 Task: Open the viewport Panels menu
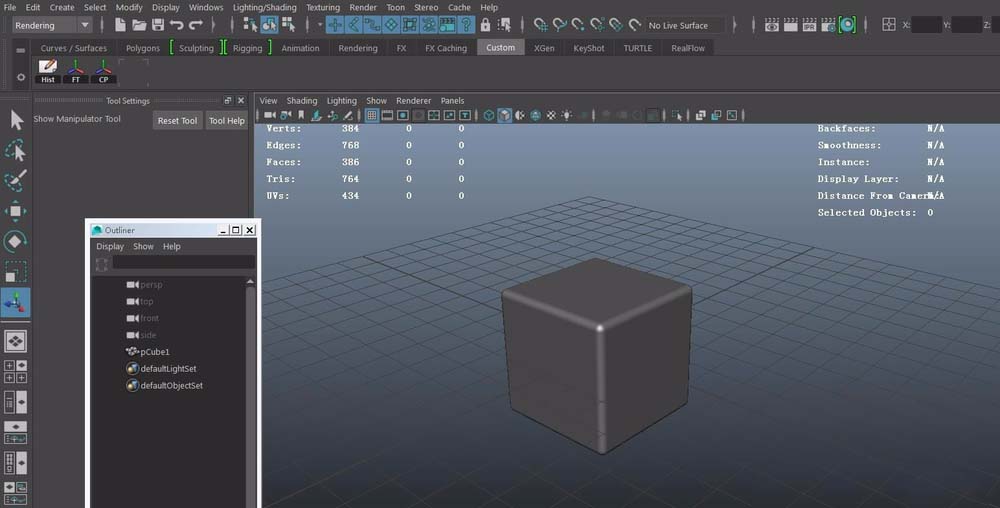click(x=452, y=101)
